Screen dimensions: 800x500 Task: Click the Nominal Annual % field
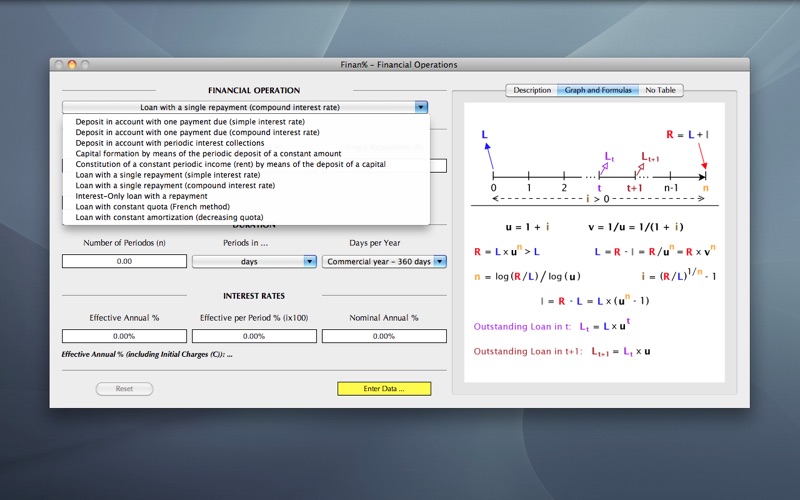pyautogui.click(x=384, y=336)
